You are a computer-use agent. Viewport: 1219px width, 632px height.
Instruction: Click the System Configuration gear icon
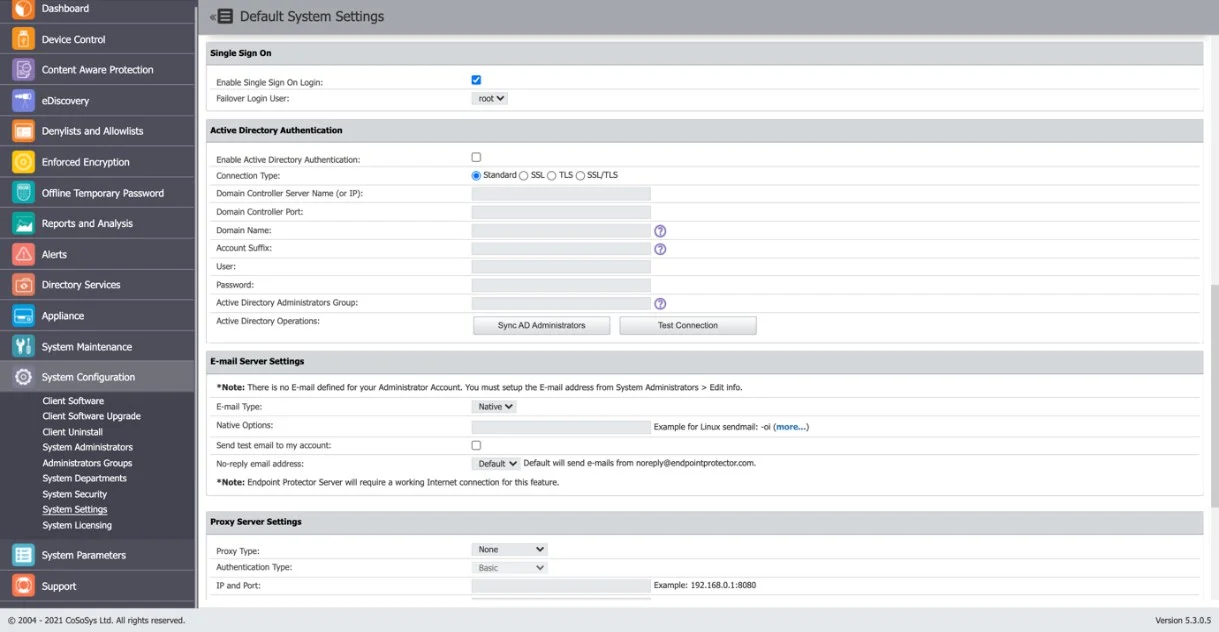tap(23, 377)
